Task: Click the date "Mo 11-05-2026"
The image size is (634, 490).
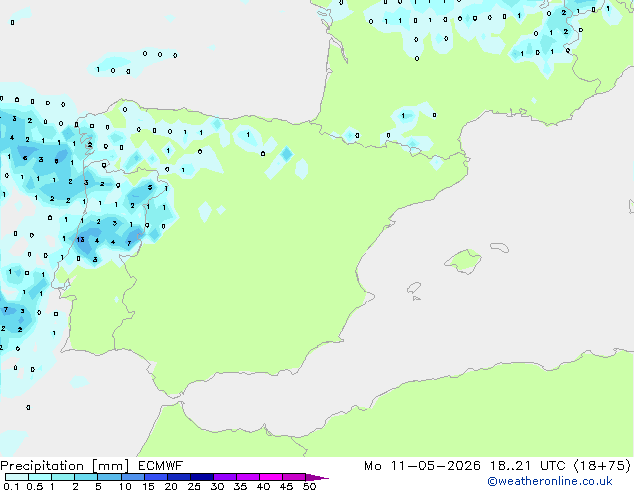Action: pyautogui.click(x=422, y=466)
